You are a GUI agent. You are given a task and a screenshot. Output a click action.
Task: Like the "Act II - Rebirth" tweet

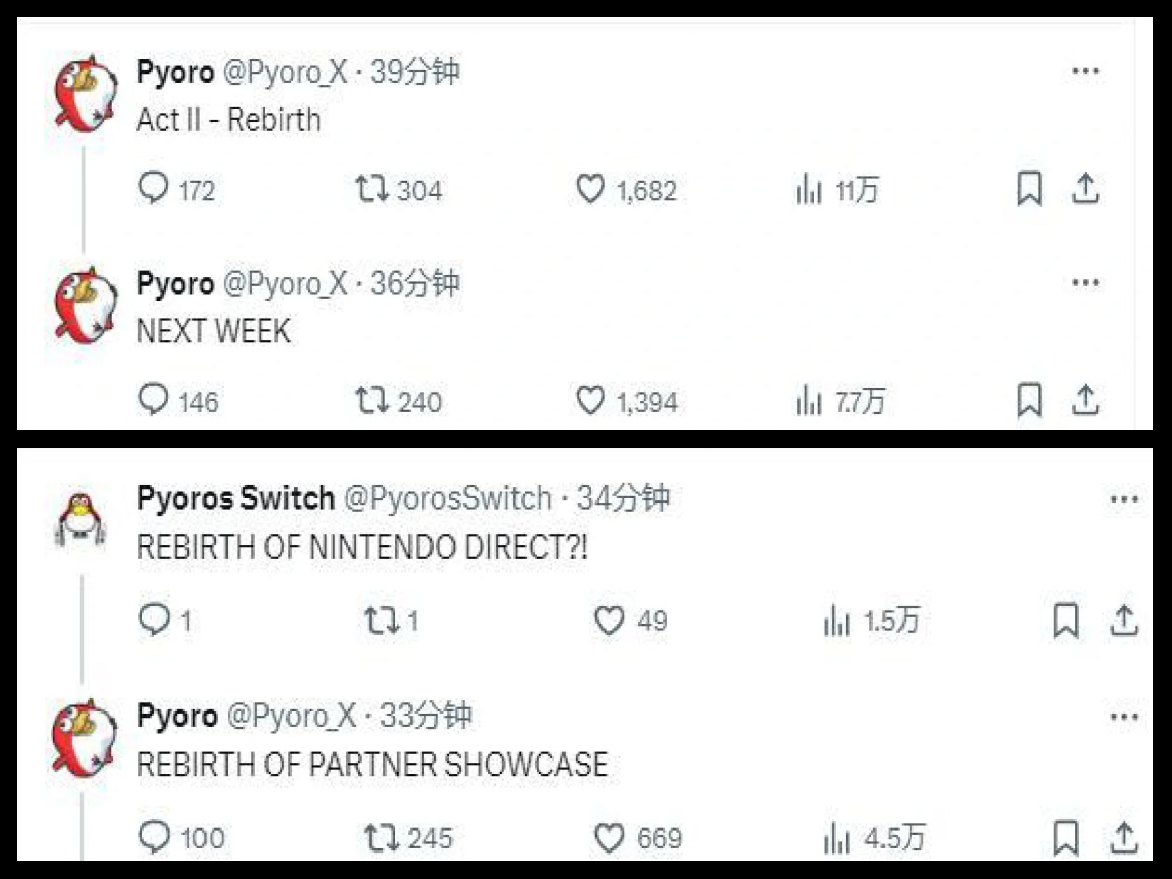(x=591, y=189)
